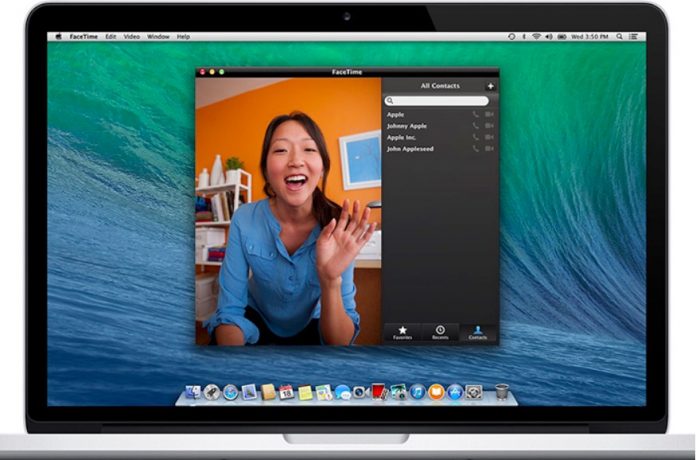Open Notification Center icon
Image resolution: width=696 pixels, height=460 pixels.
tap(633, 37)
